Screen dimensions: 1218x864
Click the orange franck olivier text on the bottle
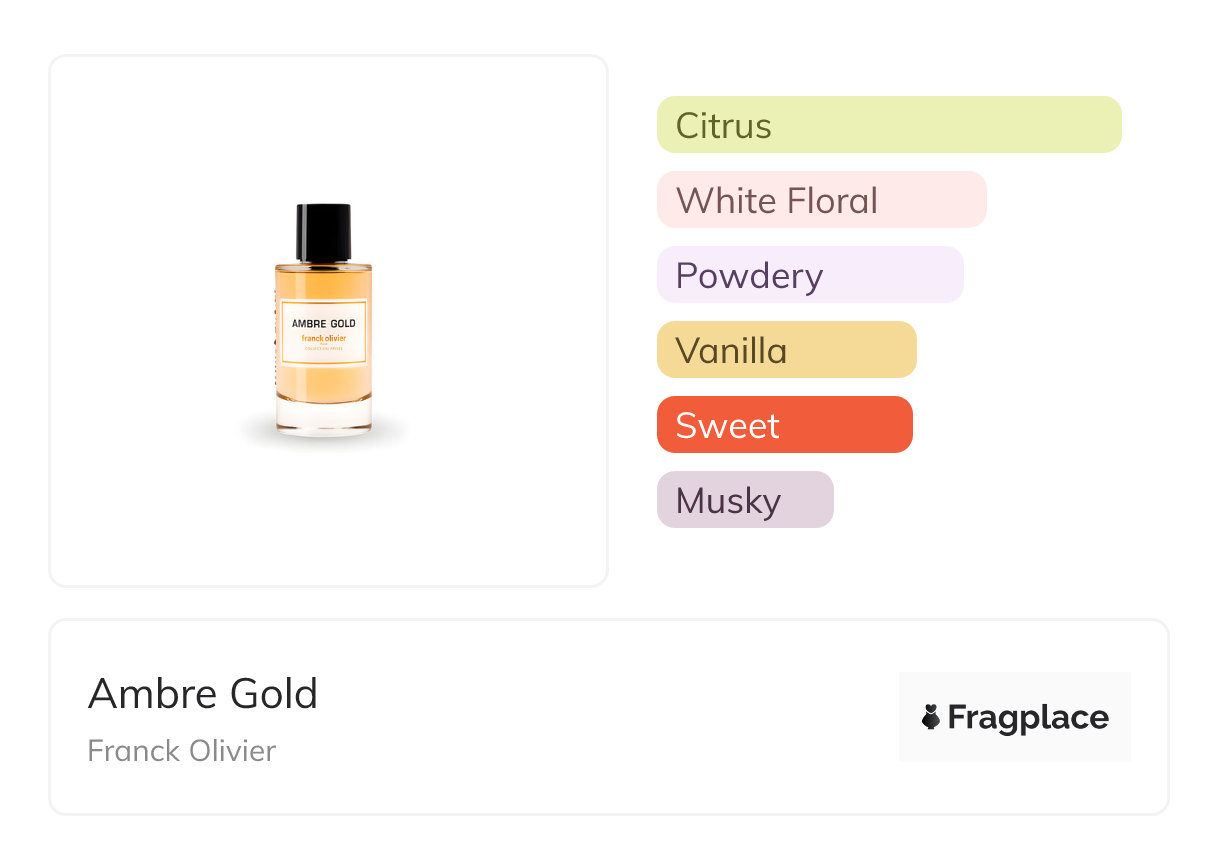pyautogui.click(x=323, y=339)
